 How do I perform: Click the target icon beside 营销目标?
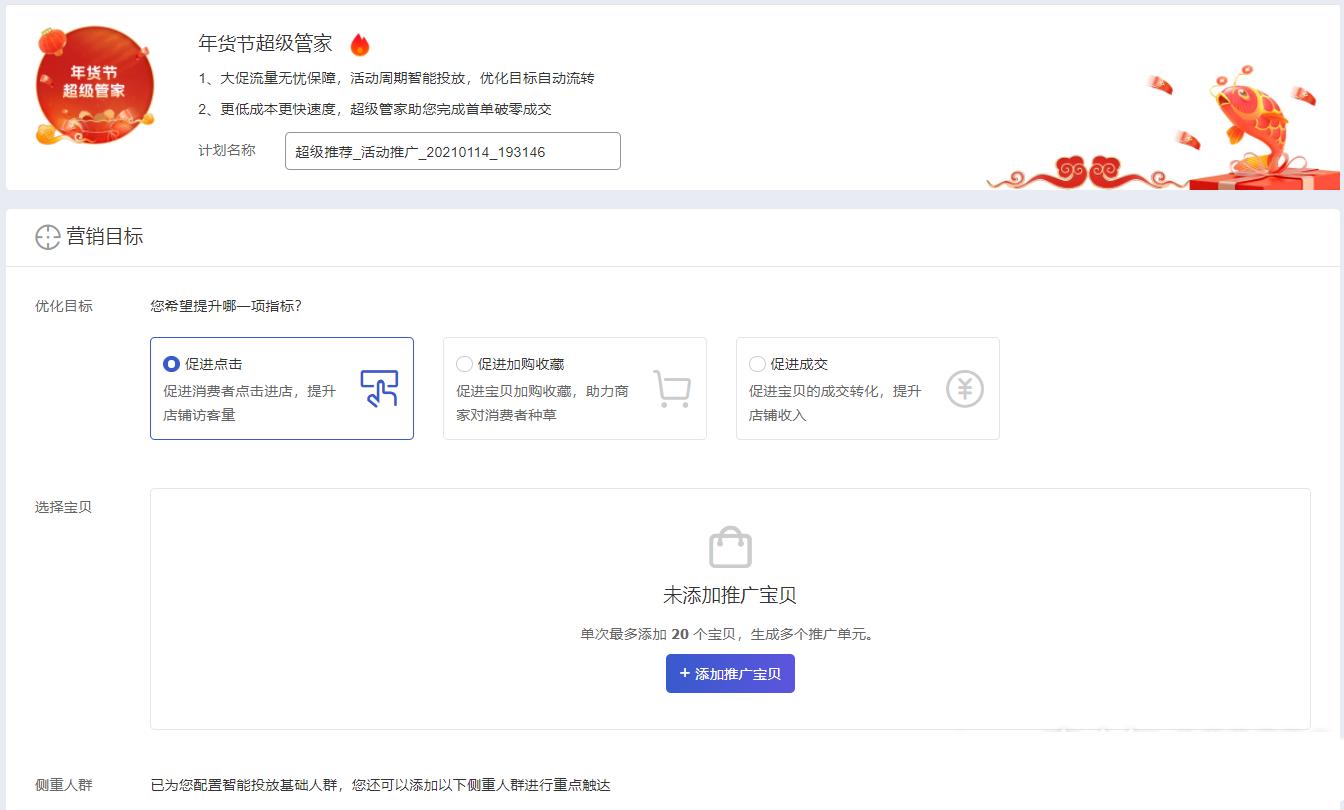pyautogui.click(x=47, y=238)
